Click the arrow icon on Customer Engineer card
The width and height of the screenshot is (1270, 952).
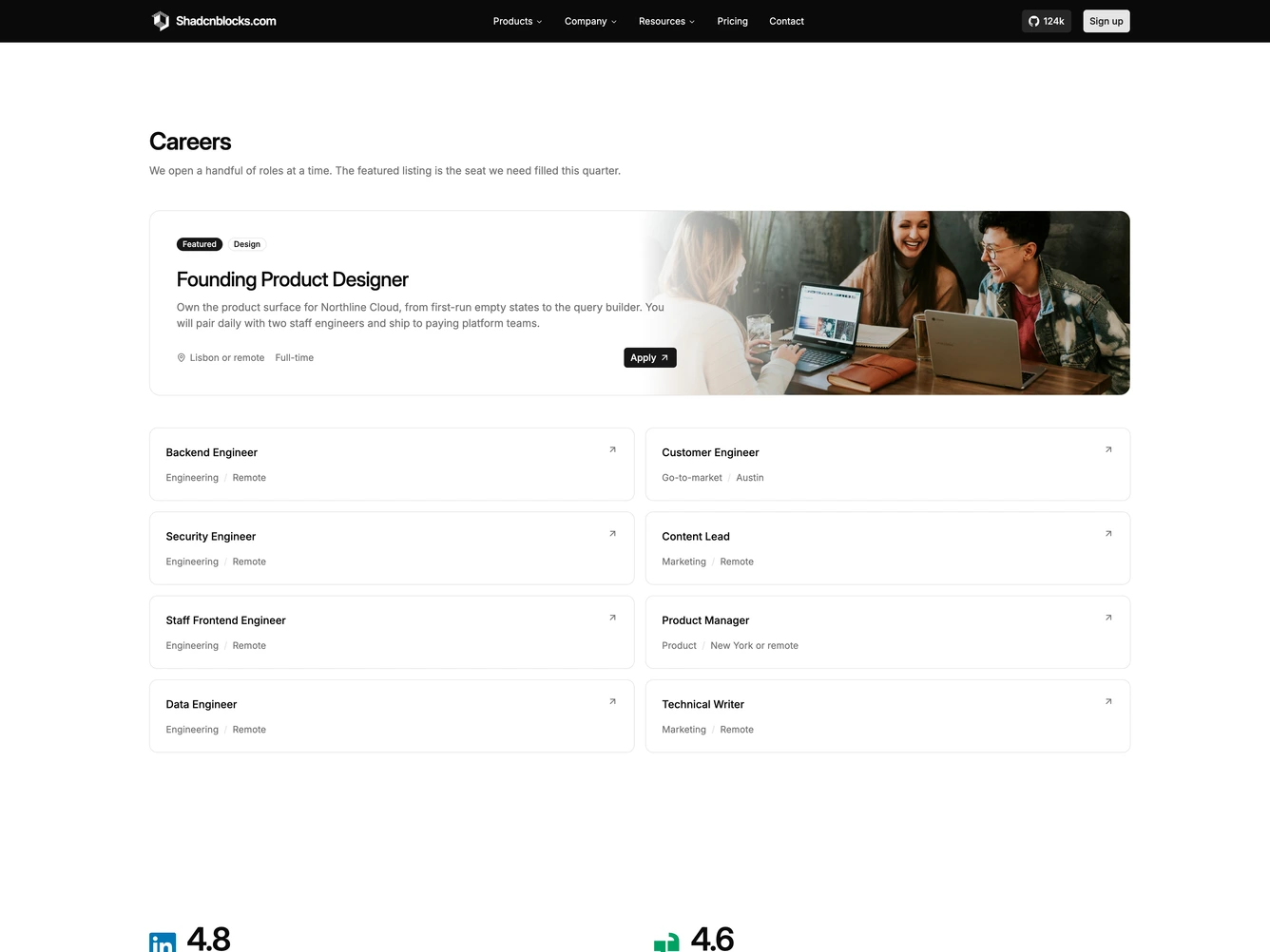point(1108,449)
